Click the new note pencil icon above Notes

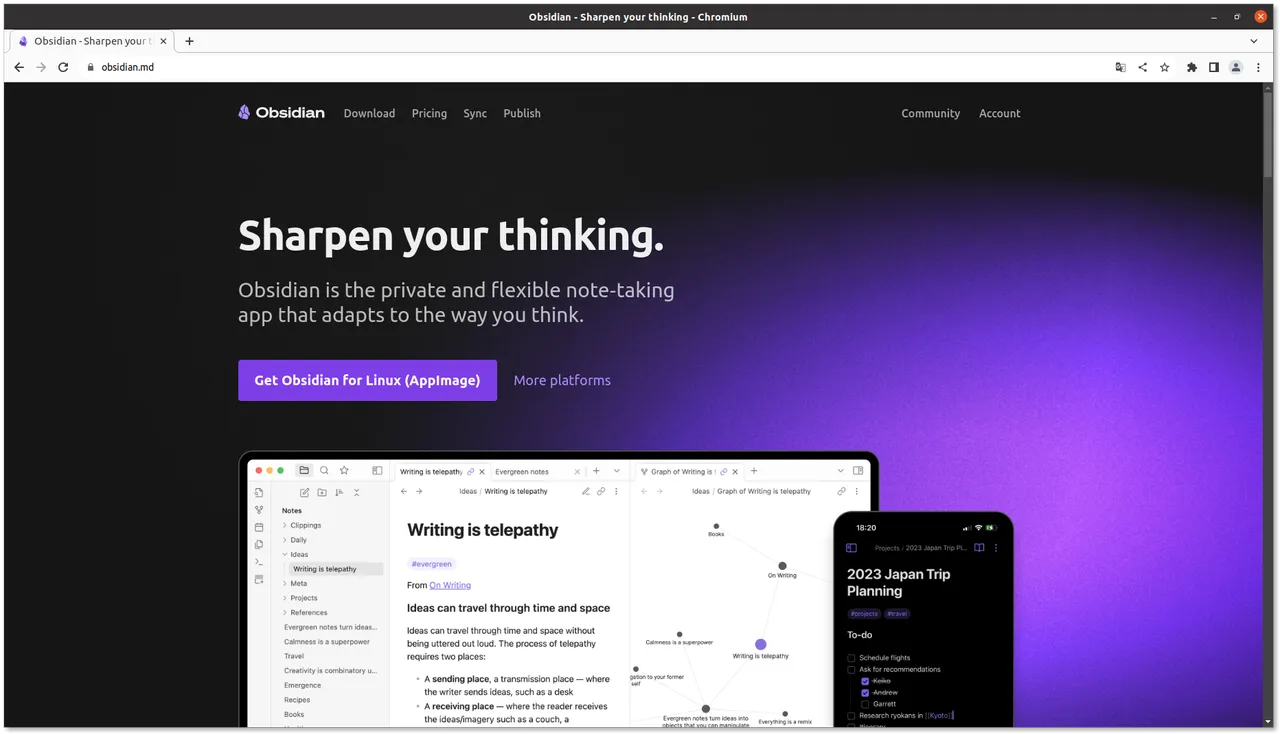(305, 492)
